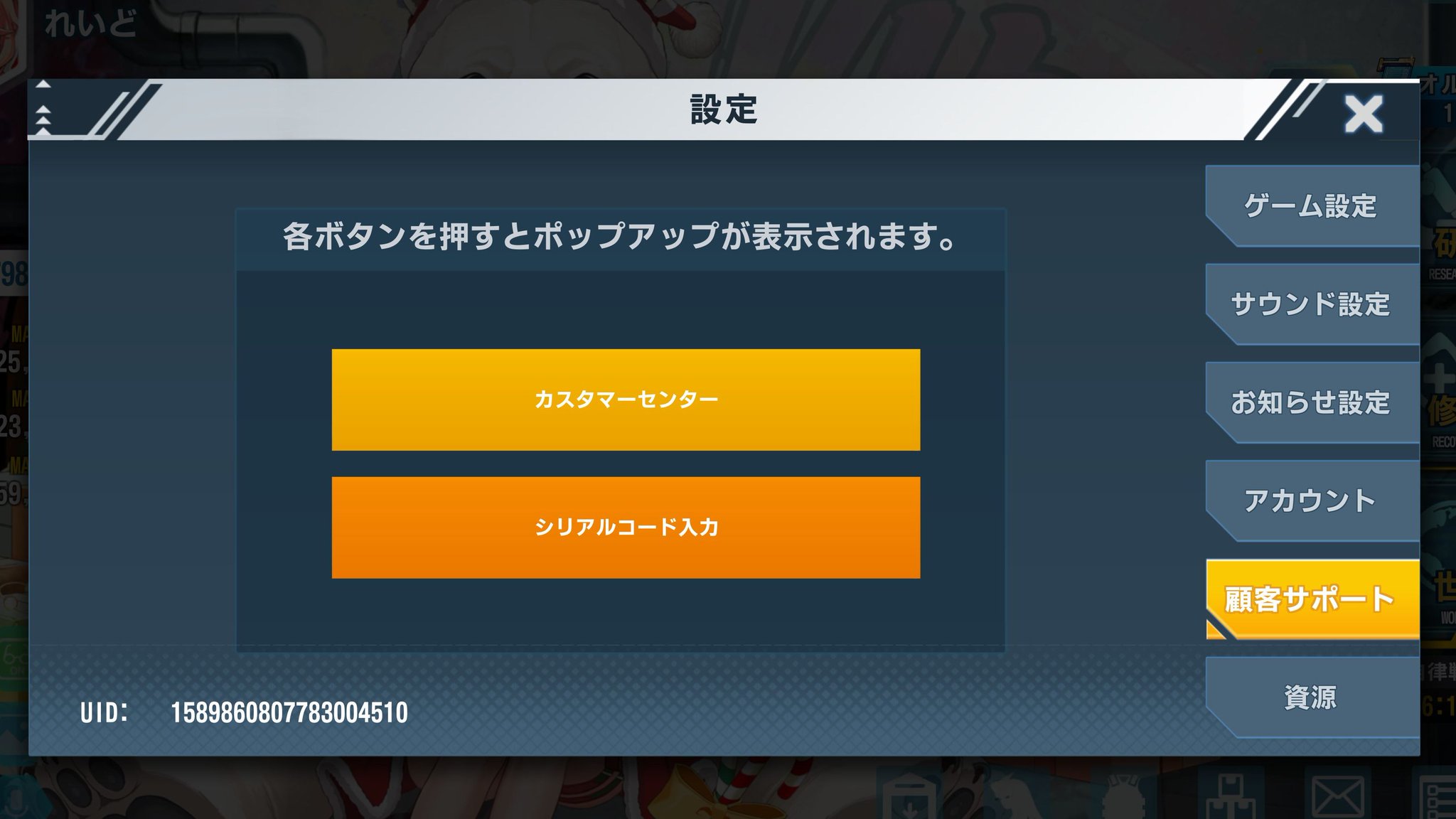The height and width of the screenshot is (819, 1456).
Task: Open the checklist icon at bottom right
Action: [1438, 798]
